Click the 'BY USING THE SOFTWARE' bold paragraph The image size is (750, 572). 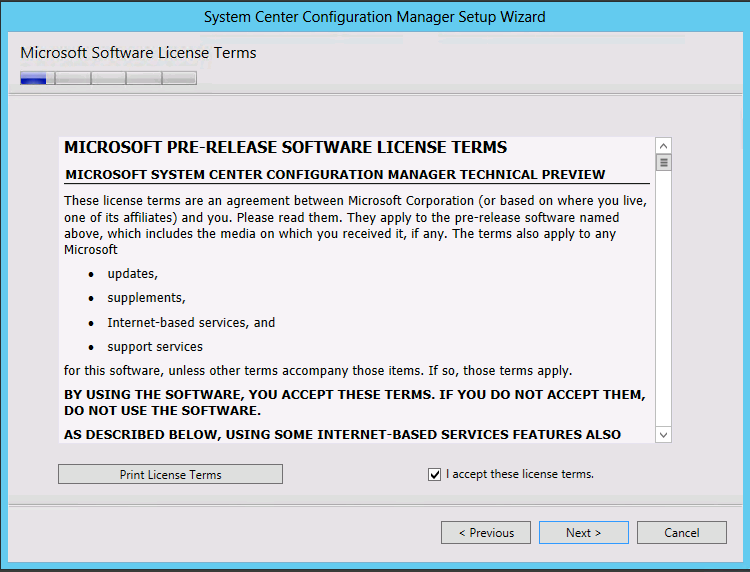click(355, 403)
